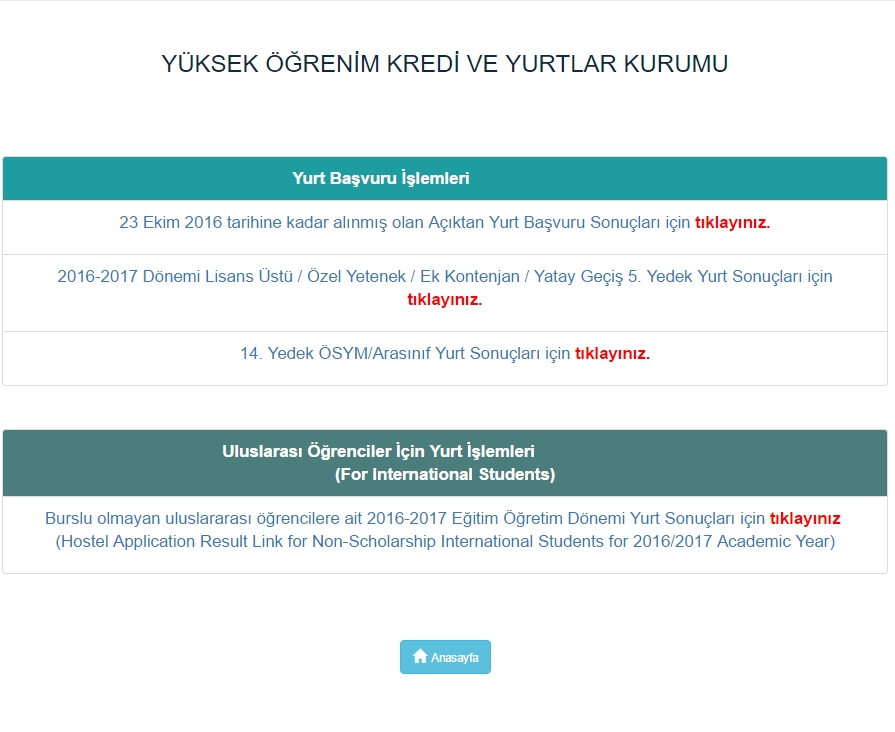Open 14. Yedek ÖSYM/Arasınıf Yurt Sonuçları link
Viewport: 895px width, 732px height.
point(613,353)
